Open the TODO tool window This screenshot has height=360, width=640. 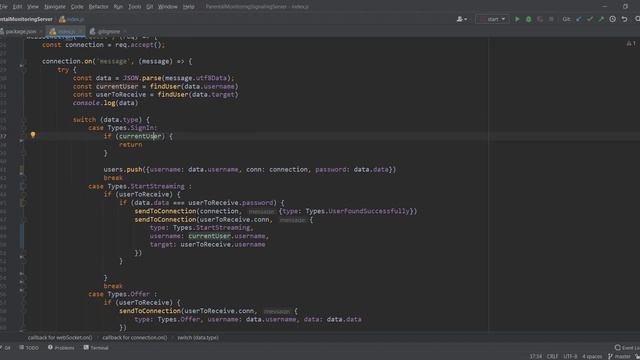[29, 348]
